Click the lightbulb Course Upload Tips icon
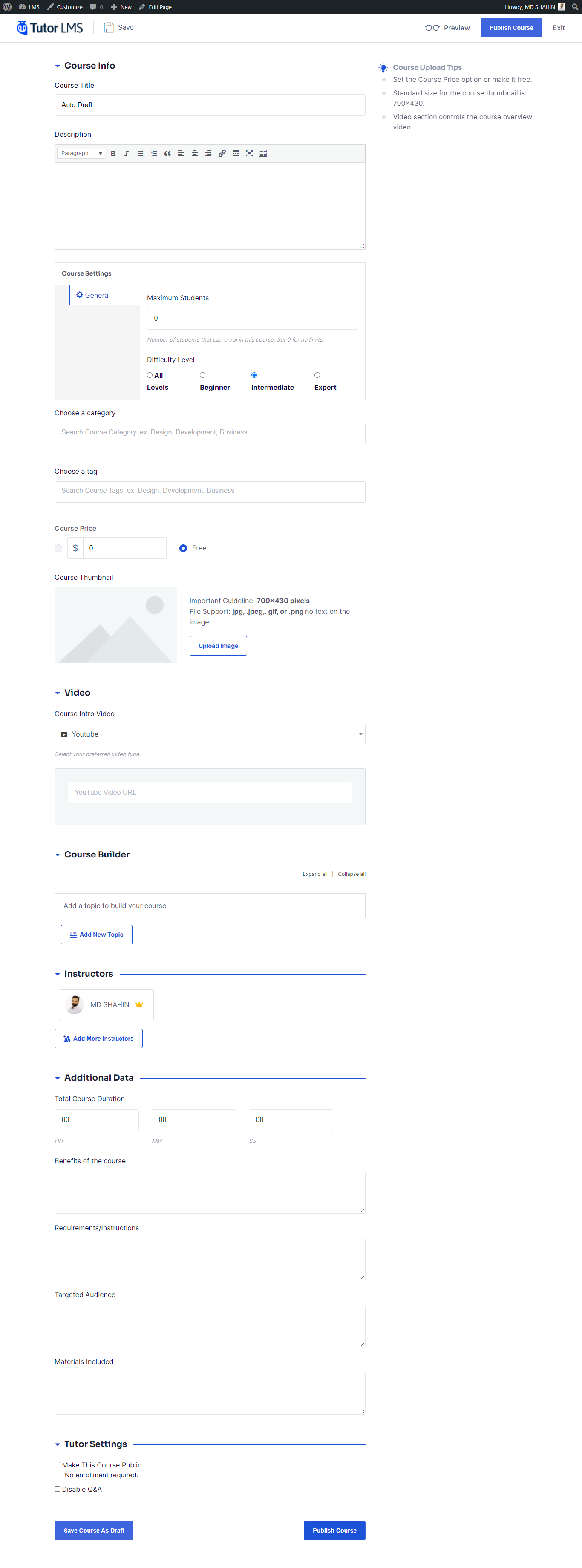The width and height of the screenshot is (582, 1568). pos(383,68)
